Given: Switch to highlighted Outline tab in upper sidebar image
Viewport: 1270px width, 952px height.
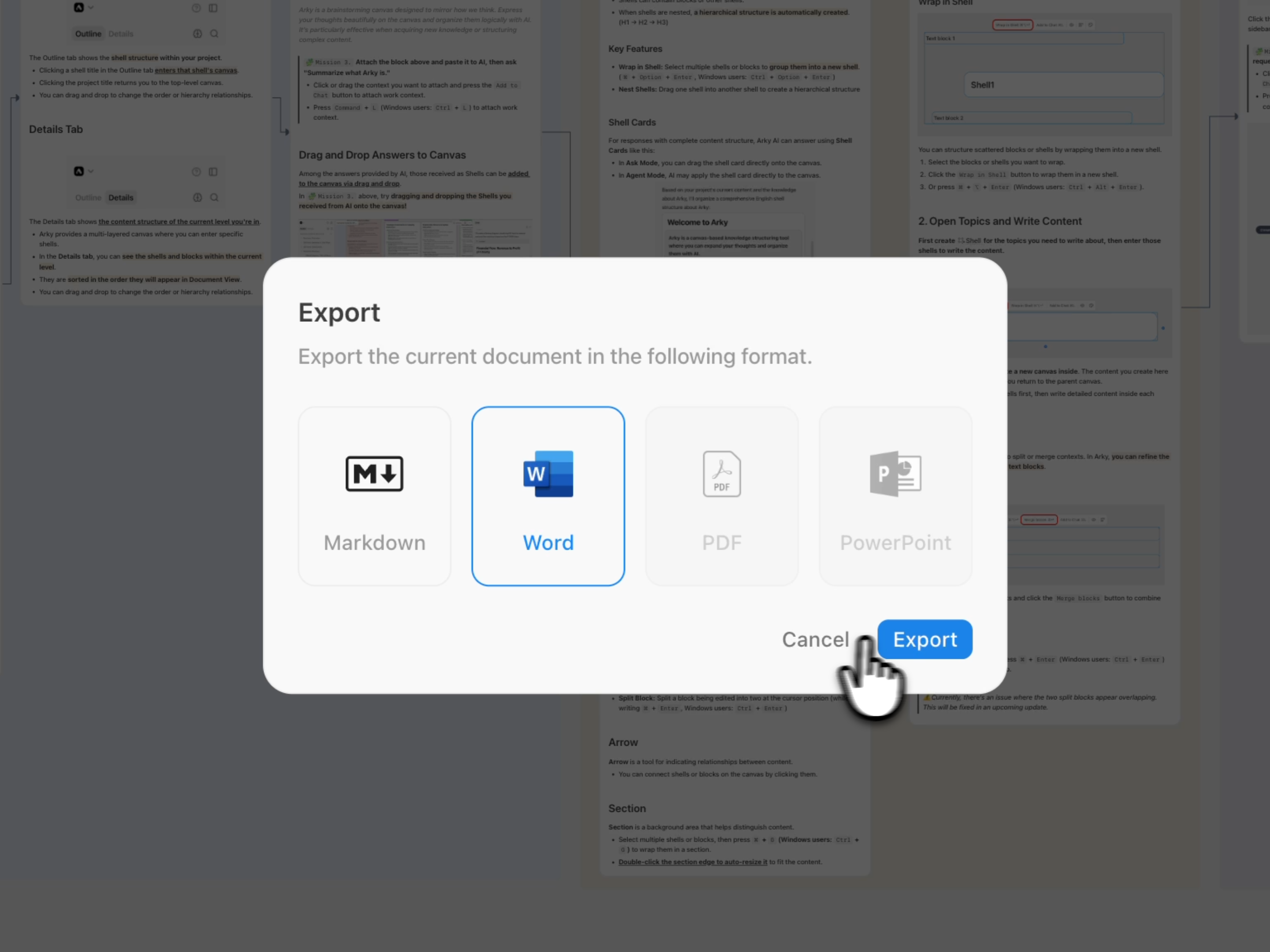Looking at the screenshot, I should tap(88, 34).
